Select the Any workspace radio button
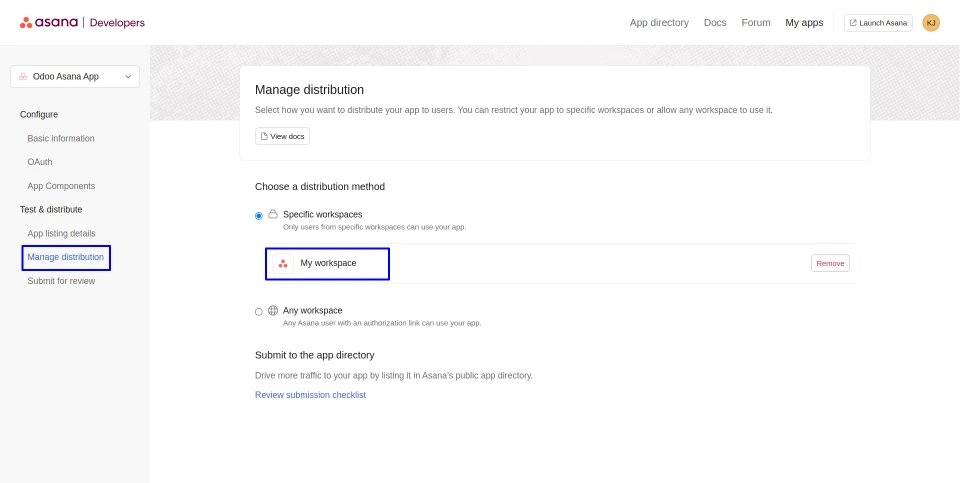 click(259, 311)
